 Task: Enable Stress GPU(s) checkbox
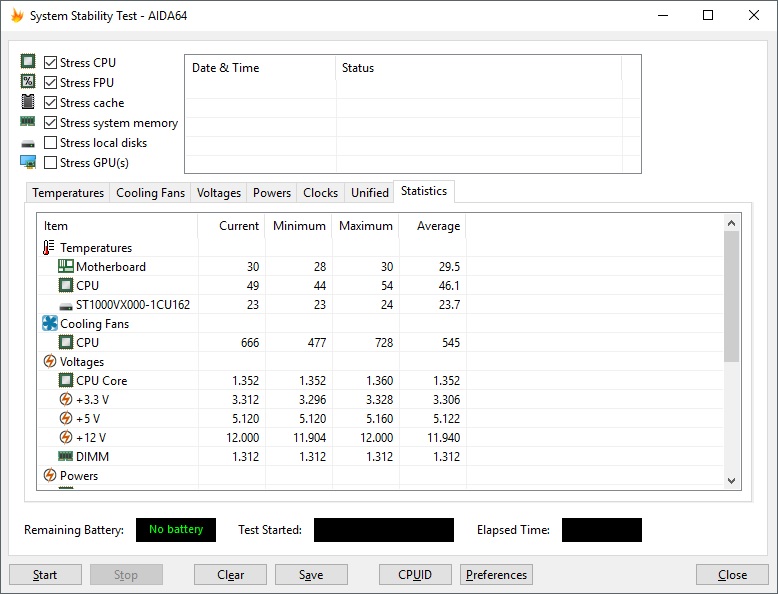click(50, 162)
